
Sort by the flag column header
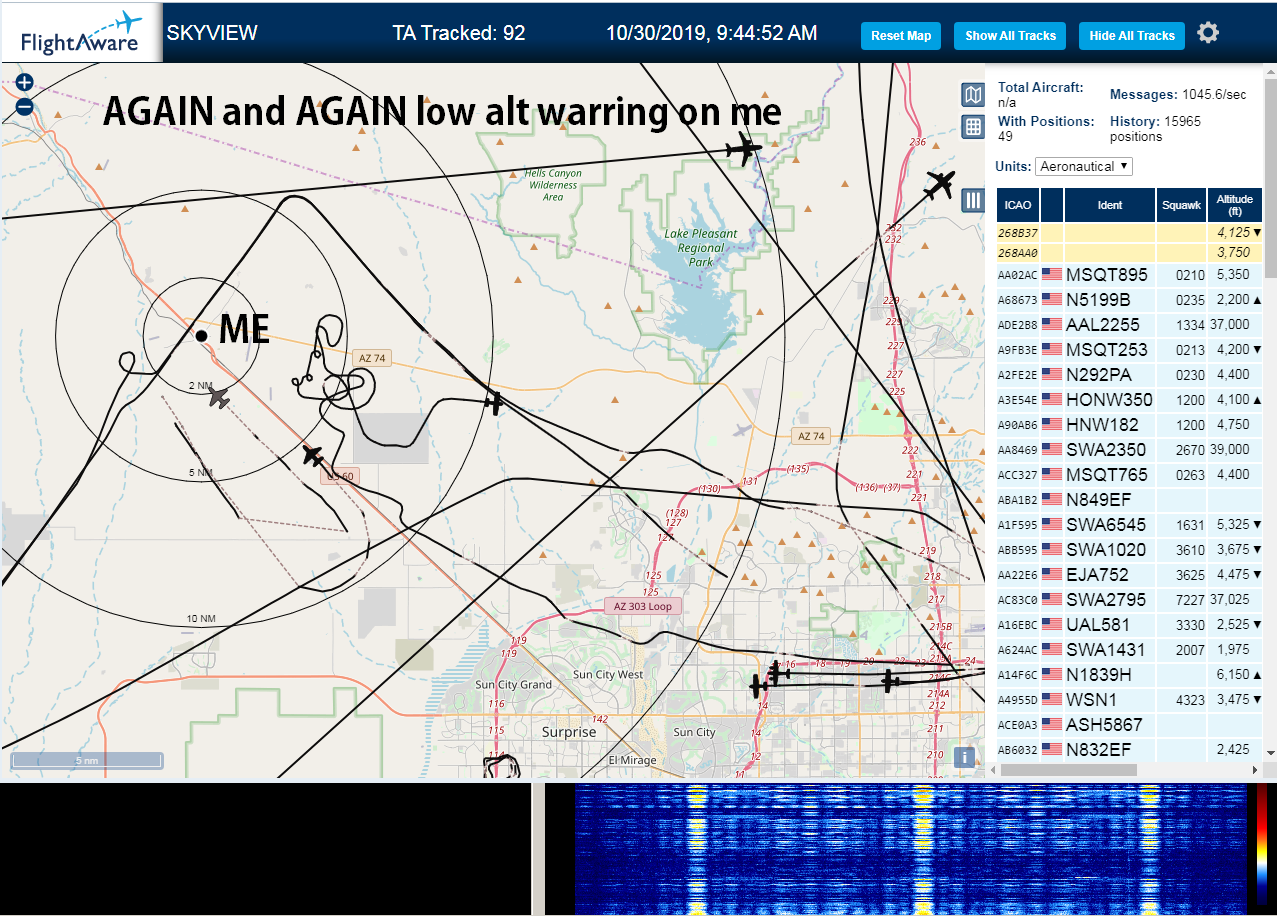click(x=1052, y=205)
